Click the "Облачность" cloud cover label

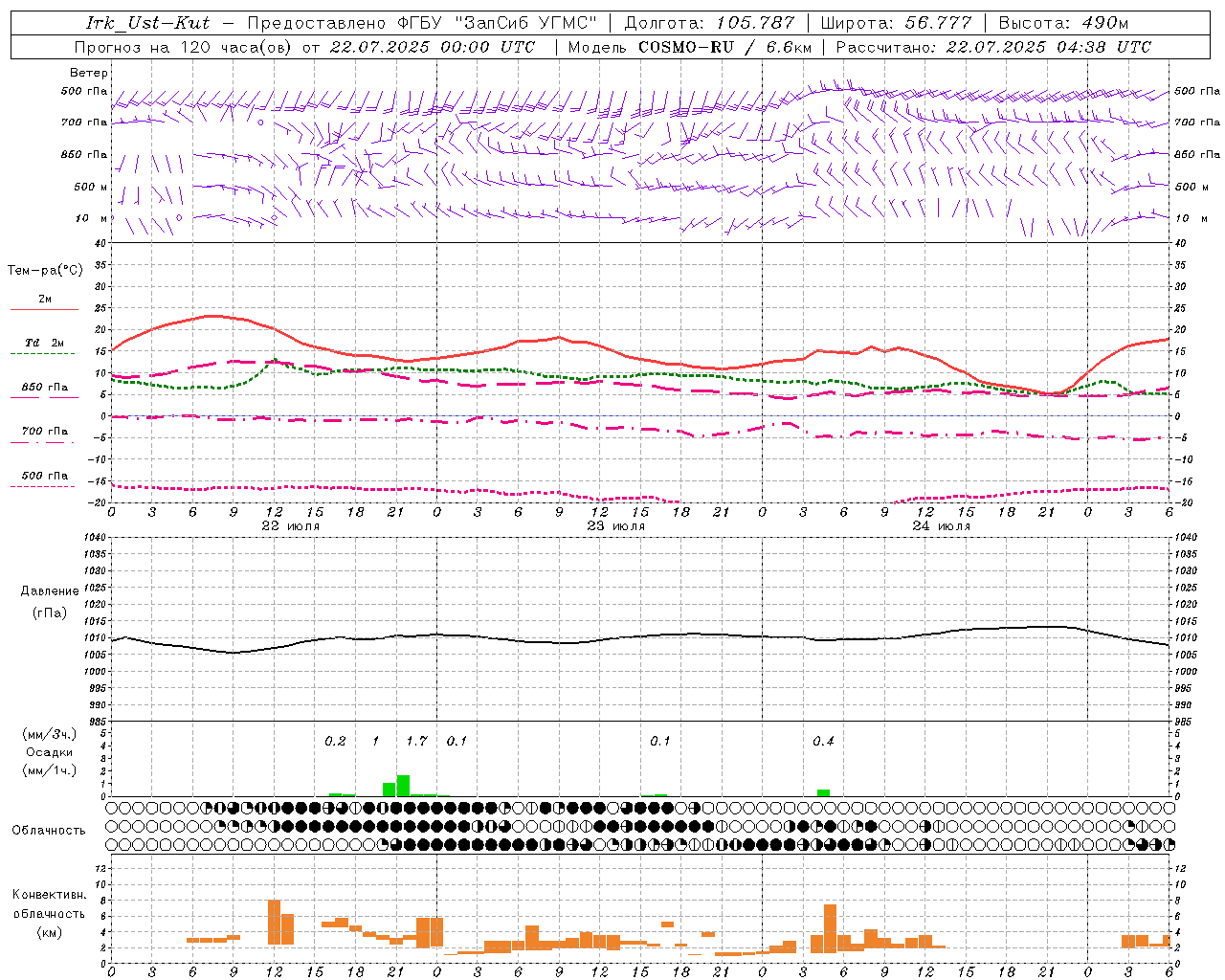click(x=49, y=831)
